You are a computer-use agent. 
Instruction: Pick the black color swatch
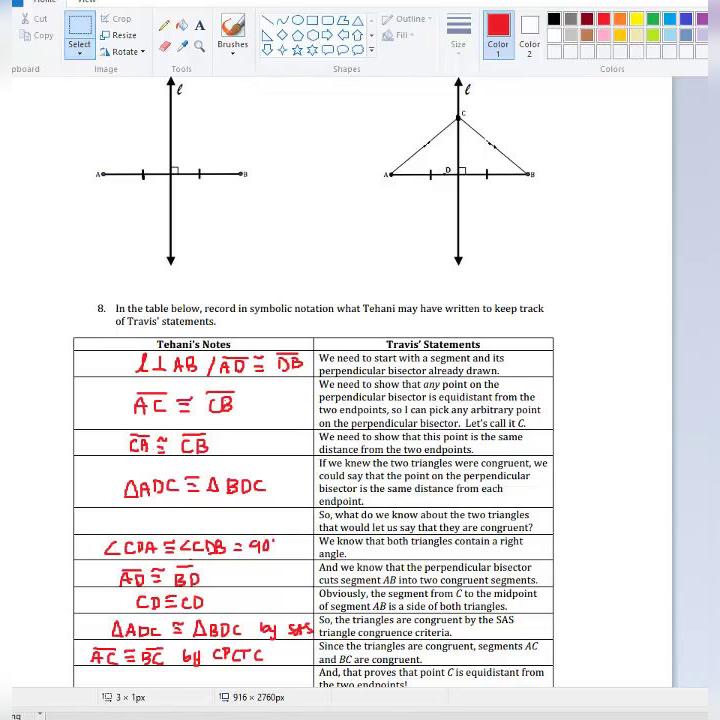coord(554,19)
